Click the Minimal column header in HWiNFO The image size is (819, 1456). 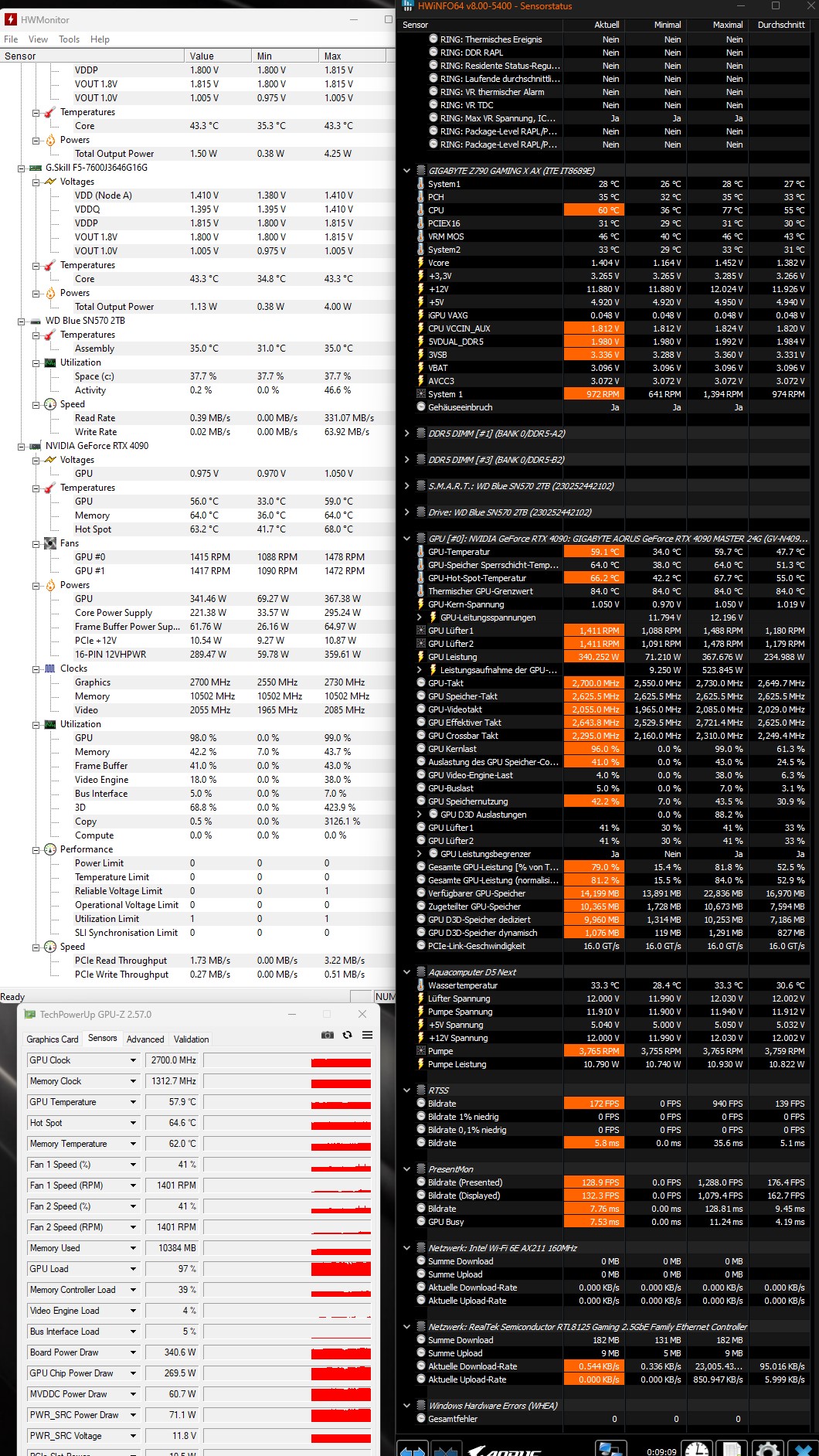[x=656, y=25]
